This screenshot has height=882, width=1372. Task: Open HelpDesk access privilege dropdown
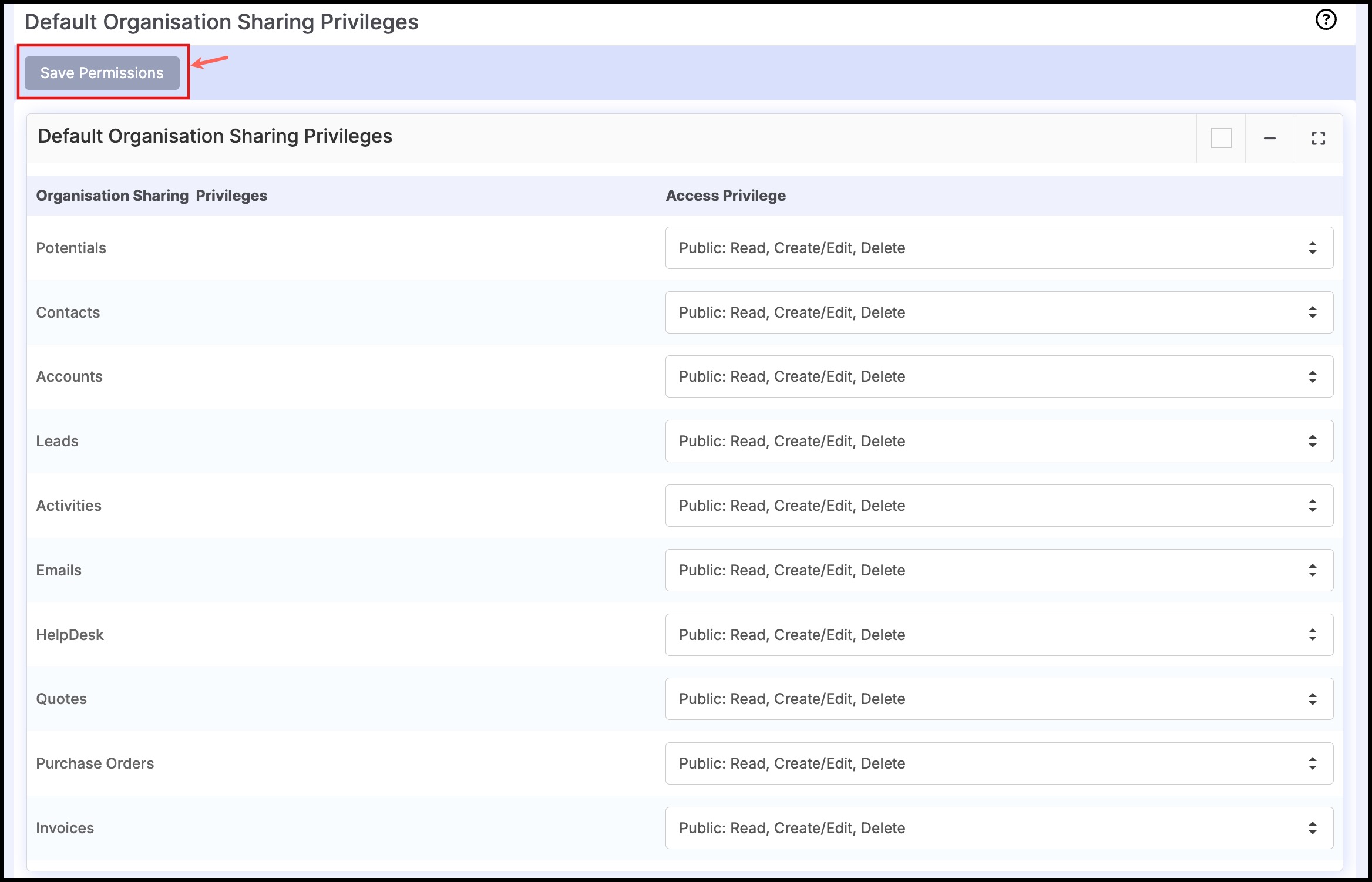(998, 635)
